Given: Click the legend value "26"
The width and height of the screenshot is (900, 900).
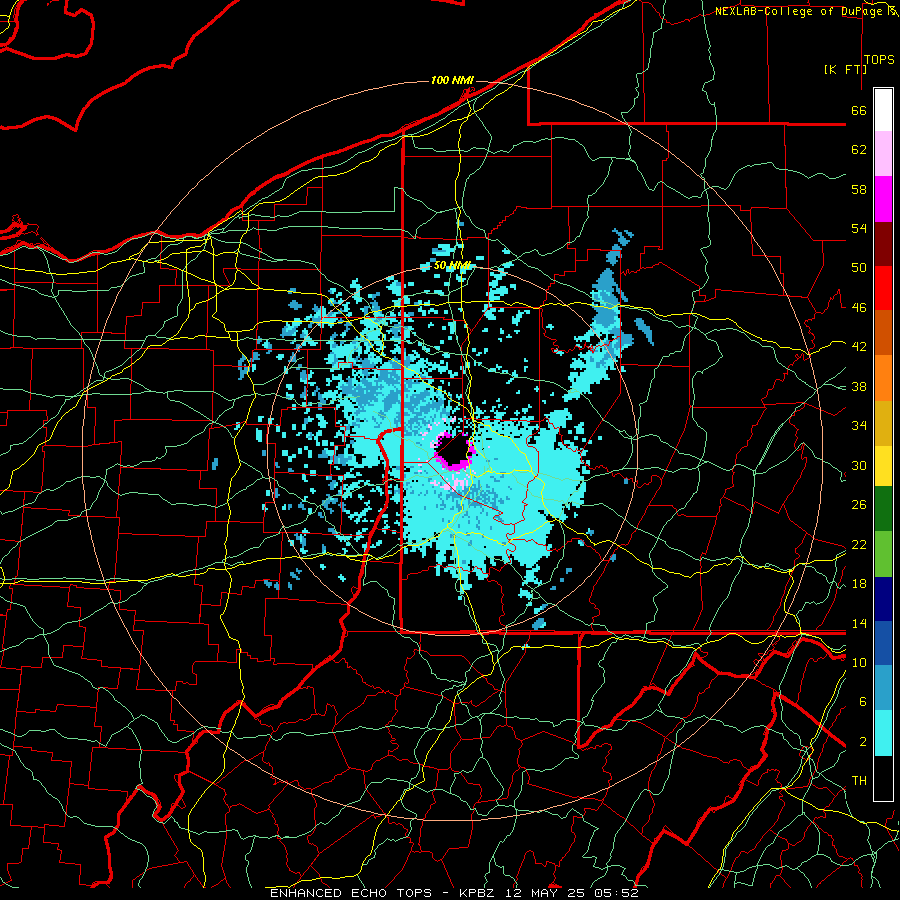Looking at the screenshot, I should (859, 505).
